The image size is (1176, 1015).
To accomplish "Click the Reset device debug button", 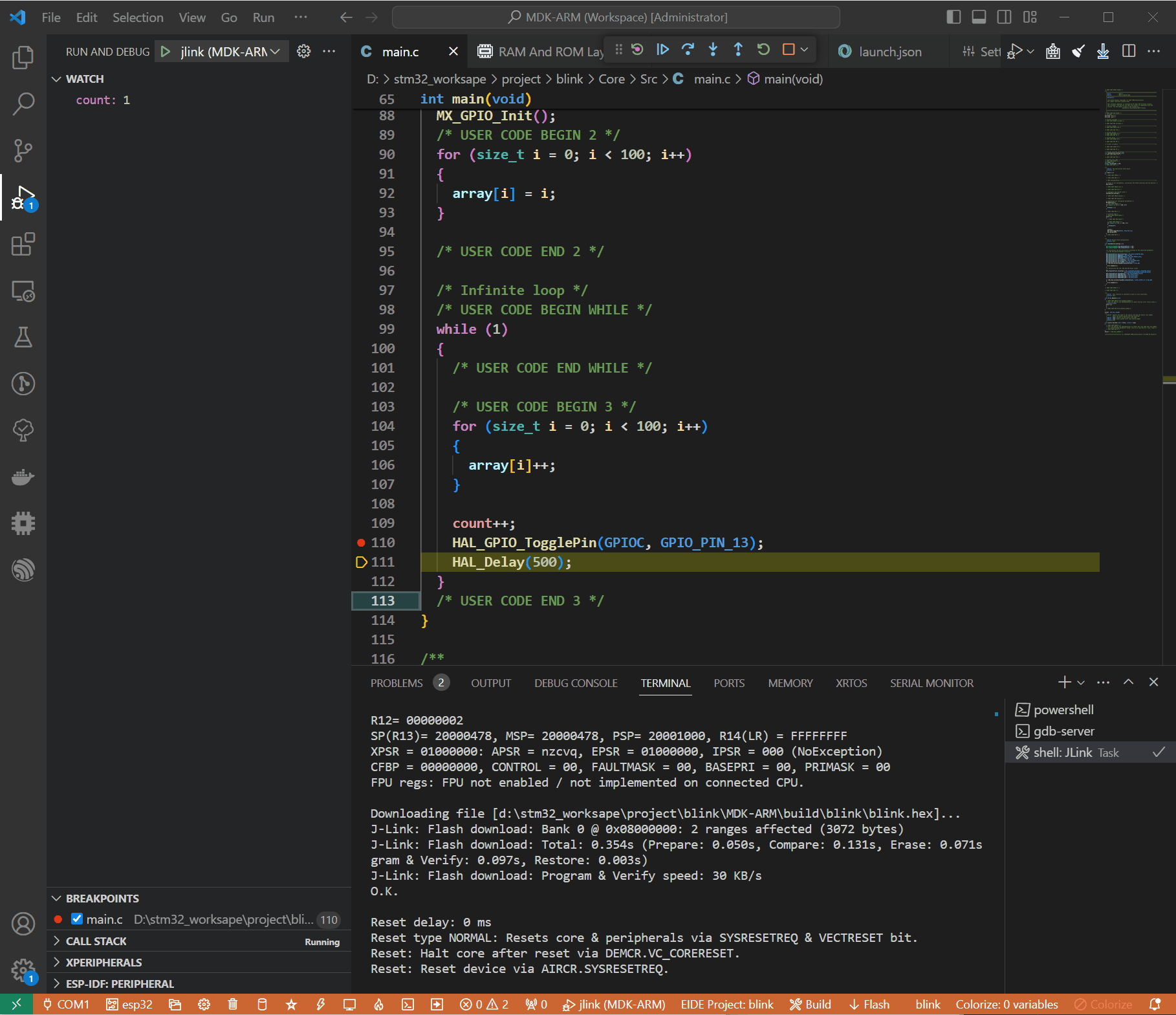I will 637,50.
